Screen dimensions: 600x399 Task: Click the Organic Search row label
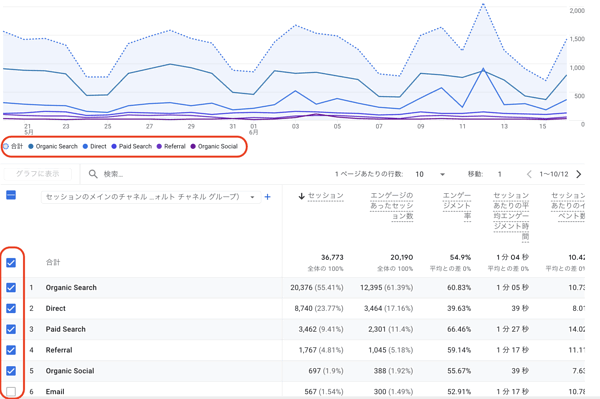[x=71, y=288]
